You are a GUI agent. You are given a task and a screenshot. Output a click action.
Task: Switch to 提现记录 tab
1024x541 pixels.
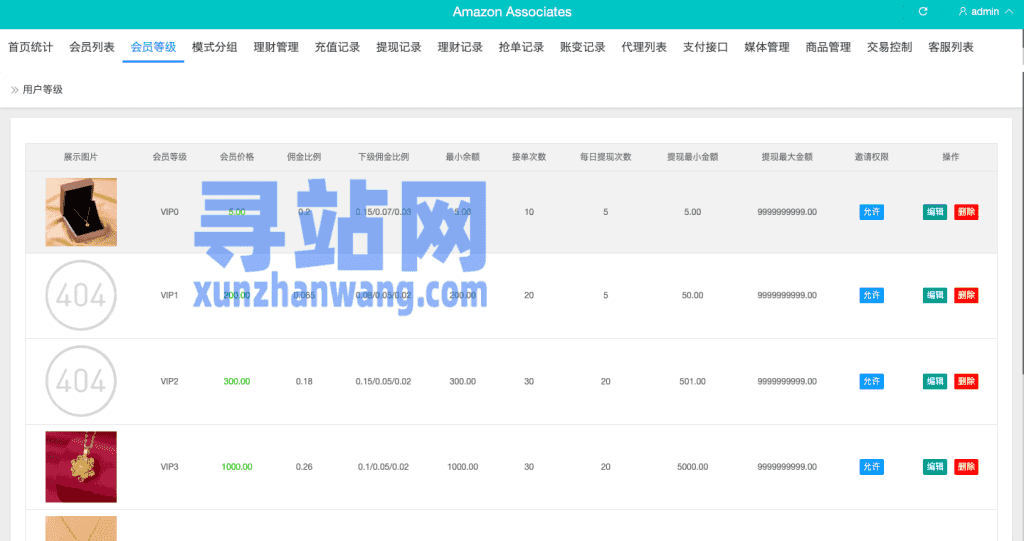(x=399, y=47)
